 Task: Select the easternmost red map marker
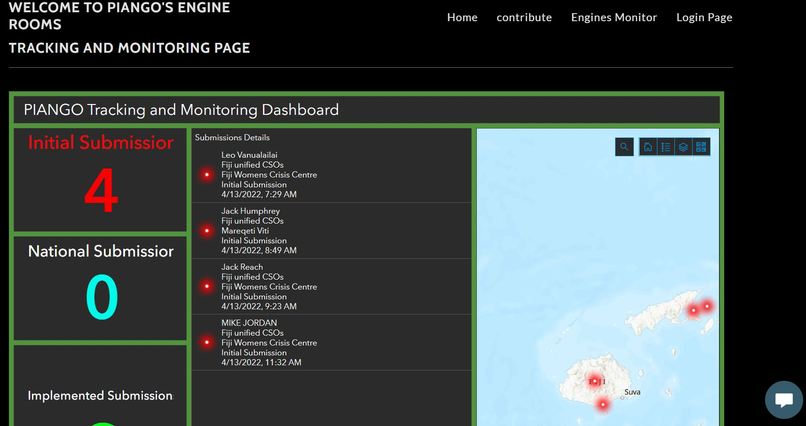tap(707, 306)
